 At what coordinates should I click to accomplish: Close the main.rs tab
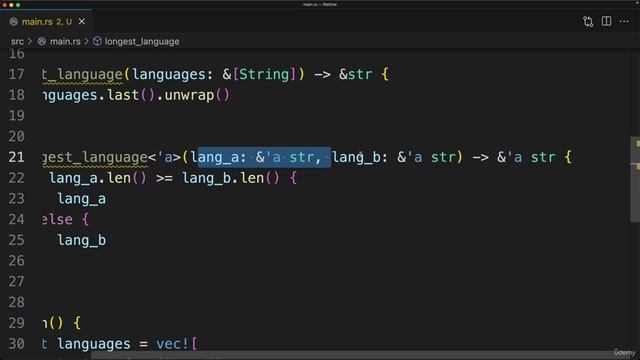pyautogui.click(x=82, y=21)
